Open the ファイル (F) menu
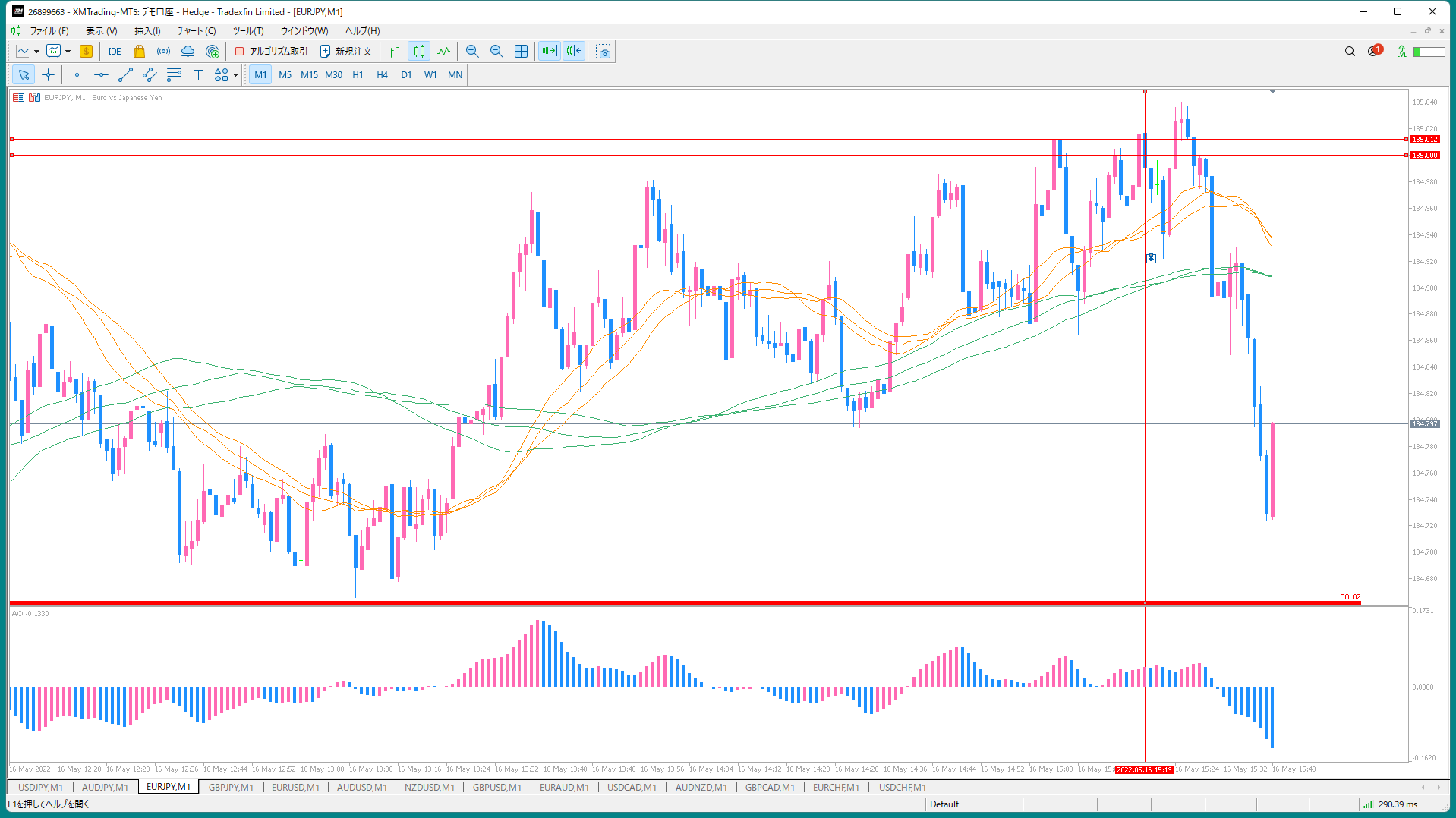Screen dimensions: 1456x818 pyautogui.click(x=49, y=31)
